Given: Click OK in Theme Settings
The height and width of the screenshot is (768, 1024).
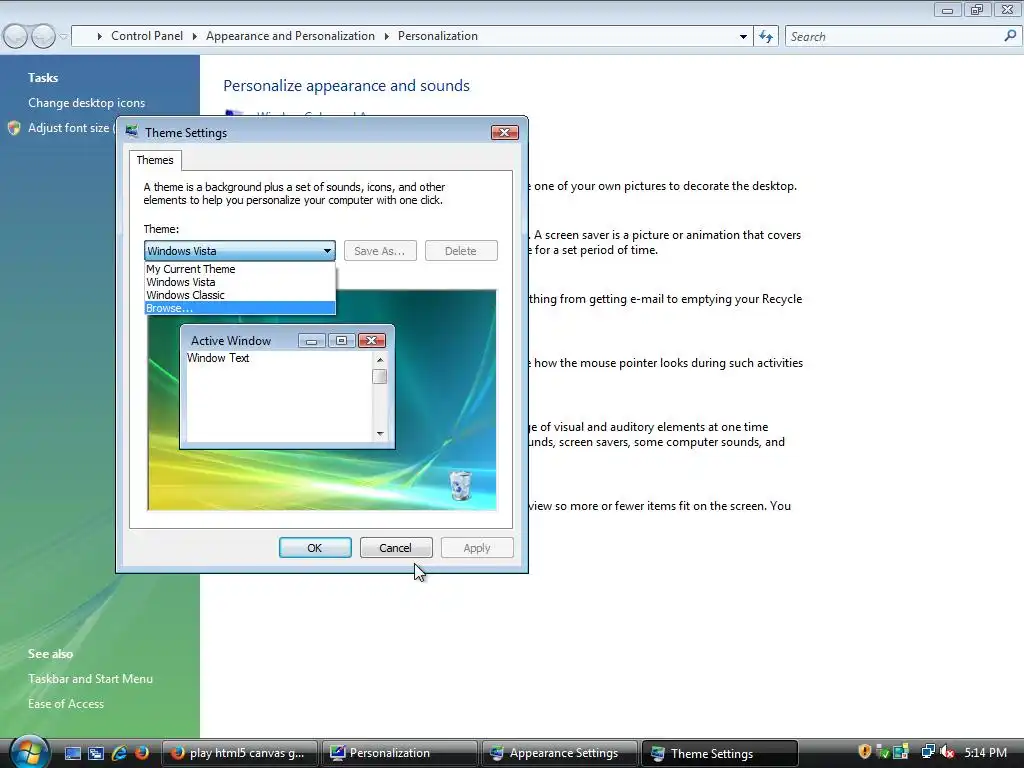Looking at the screenshot, I should pos(315,548).
